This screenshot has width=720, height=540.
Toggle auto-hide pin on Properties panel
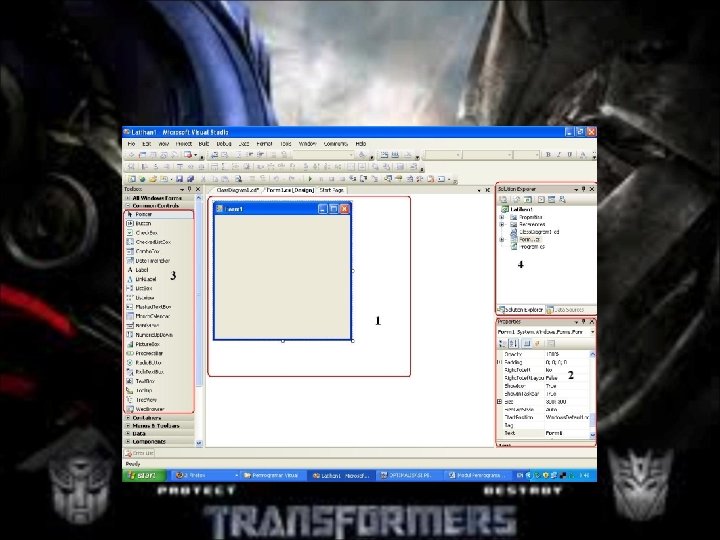pyautogui.click(x=584, y=322)
